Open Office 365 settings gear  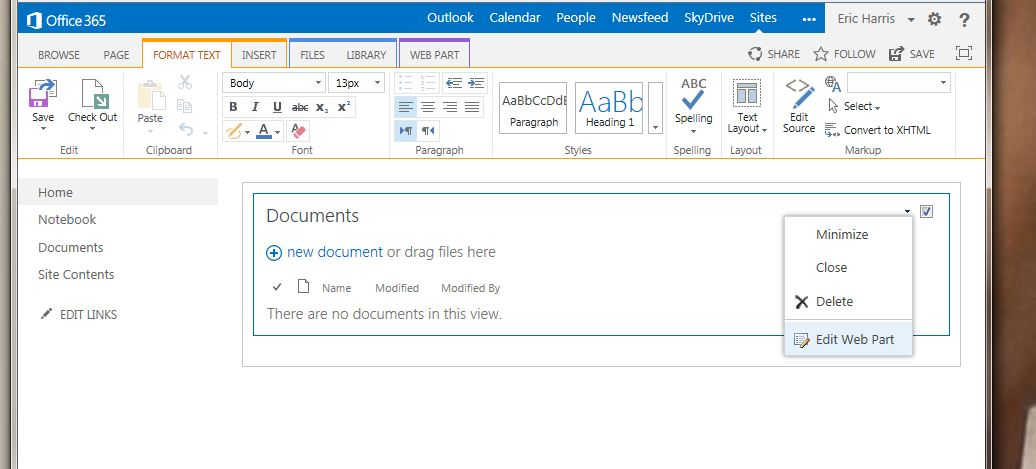coord(934,19)
